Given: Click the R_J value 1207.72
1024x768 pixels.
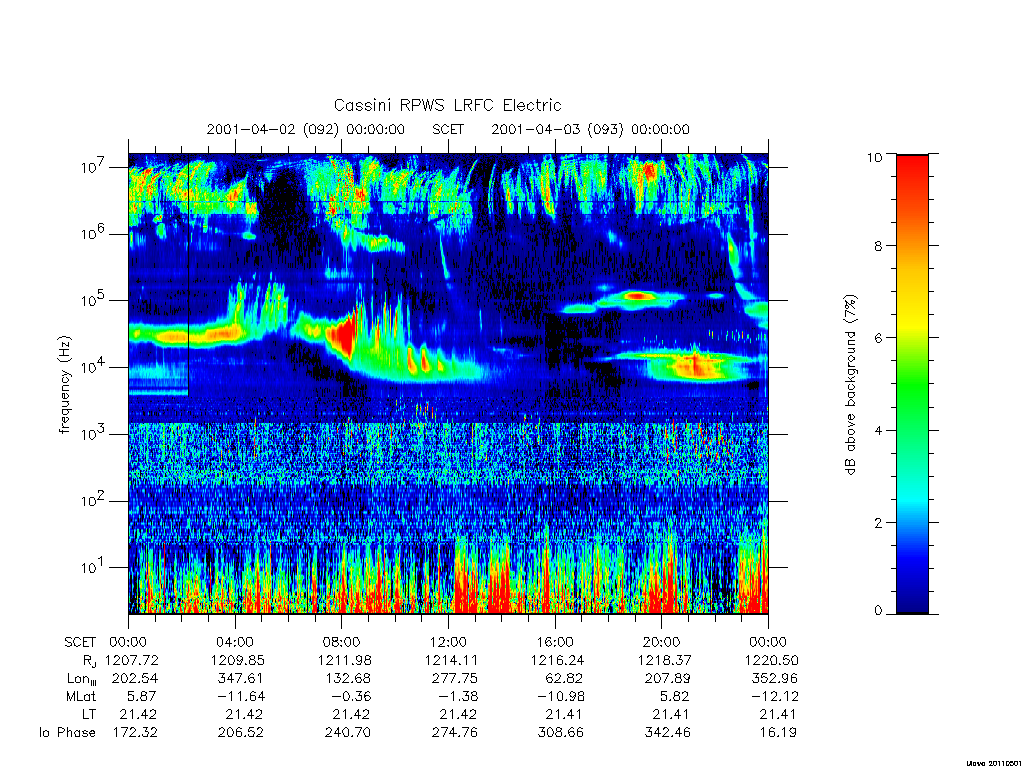Looking at the screenshot, I should point(131,661).
